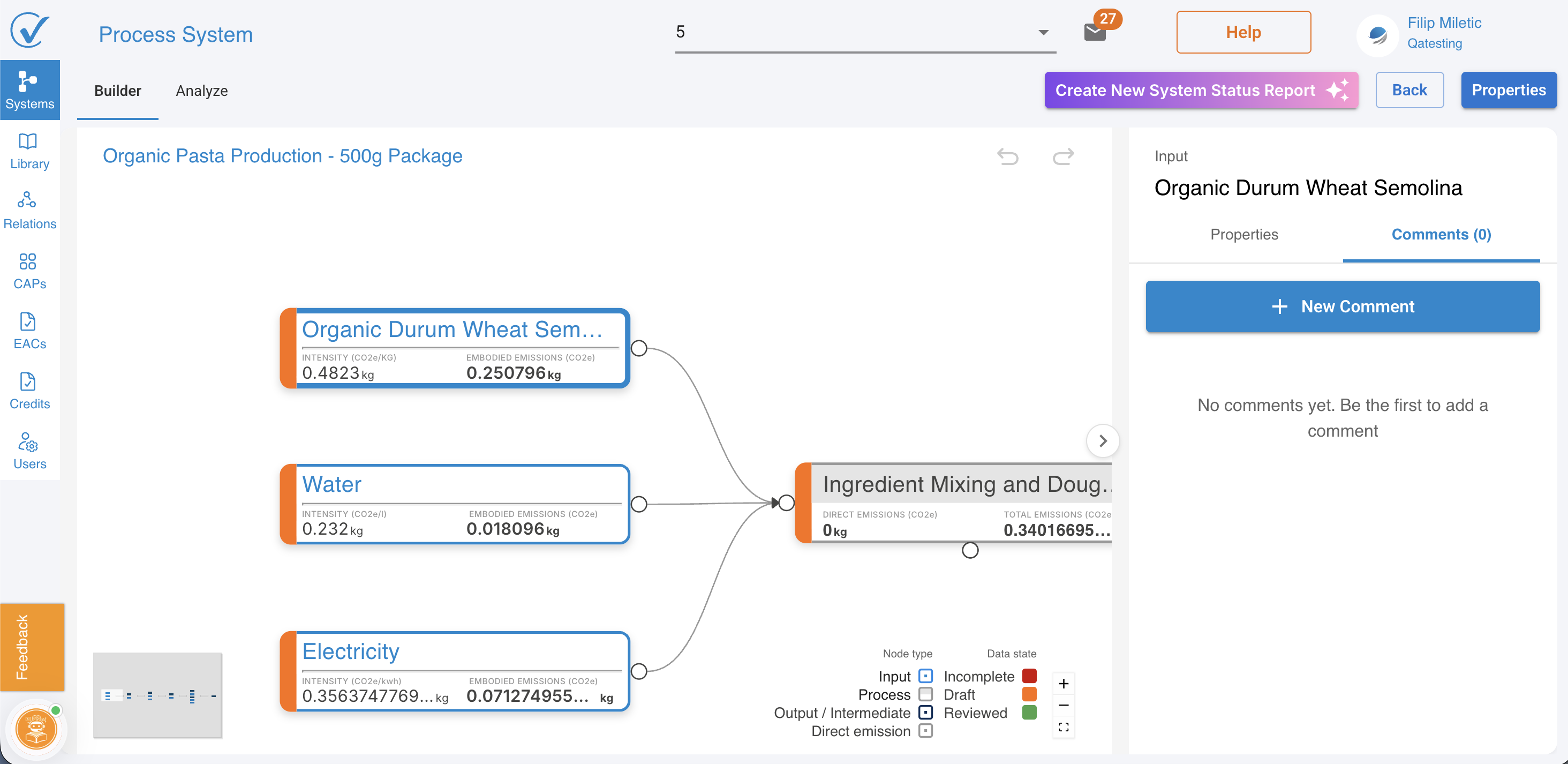The width and height of the screenshot is (1568, 764).
Task: Click the New Comment button
Action: [1342, 306]
